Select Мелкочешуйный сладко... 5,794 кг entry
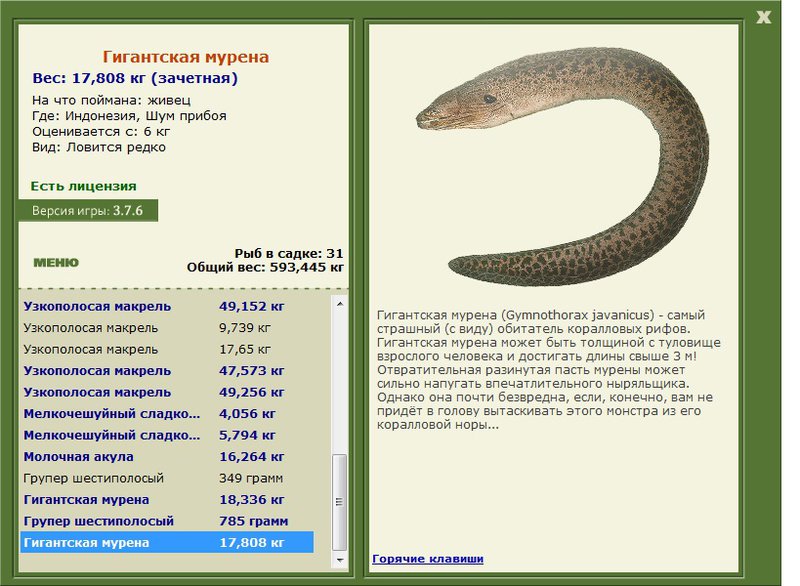This screenshot has height=586, width=800. [167, 435]
